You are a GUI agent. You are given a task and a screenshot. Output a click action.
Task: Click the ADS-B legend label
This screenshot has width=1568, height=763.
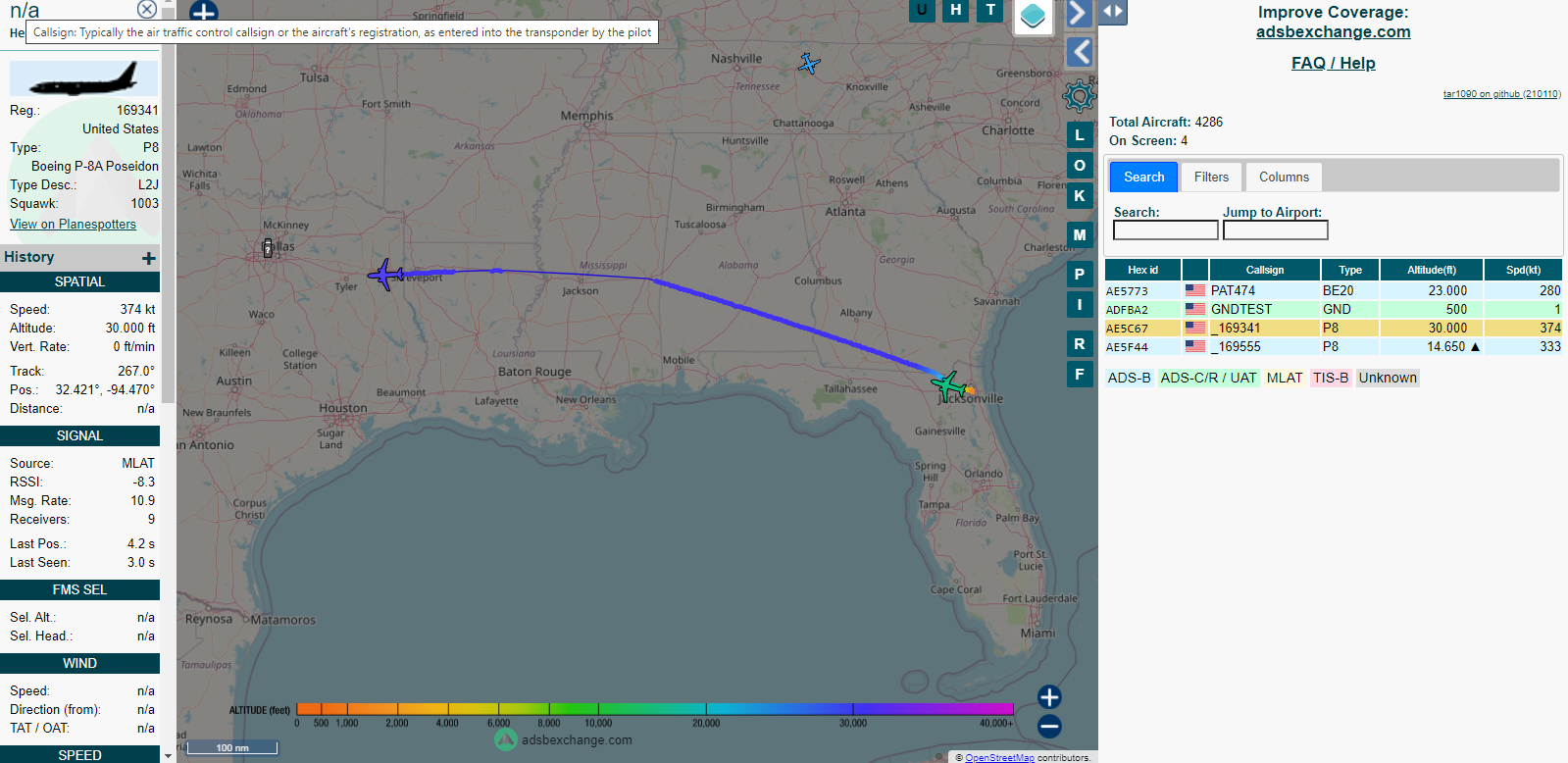point(1130,379)
